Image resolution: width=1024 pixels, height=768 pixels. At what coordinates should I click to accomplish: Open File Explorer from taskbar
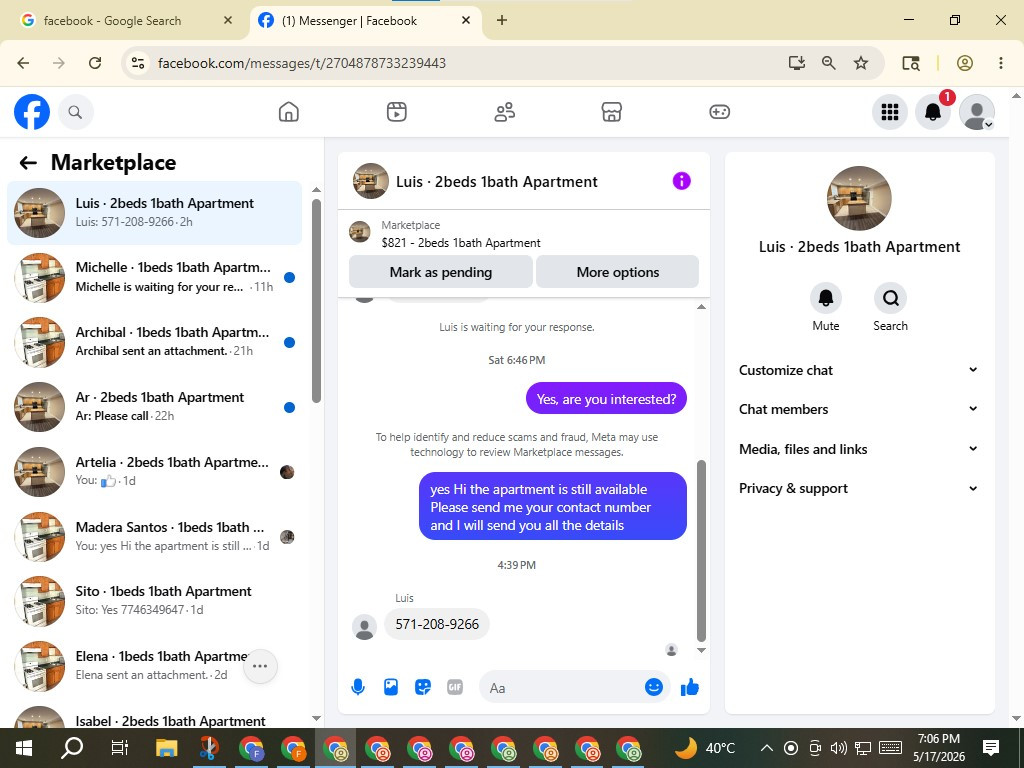[x=167, y=748]
